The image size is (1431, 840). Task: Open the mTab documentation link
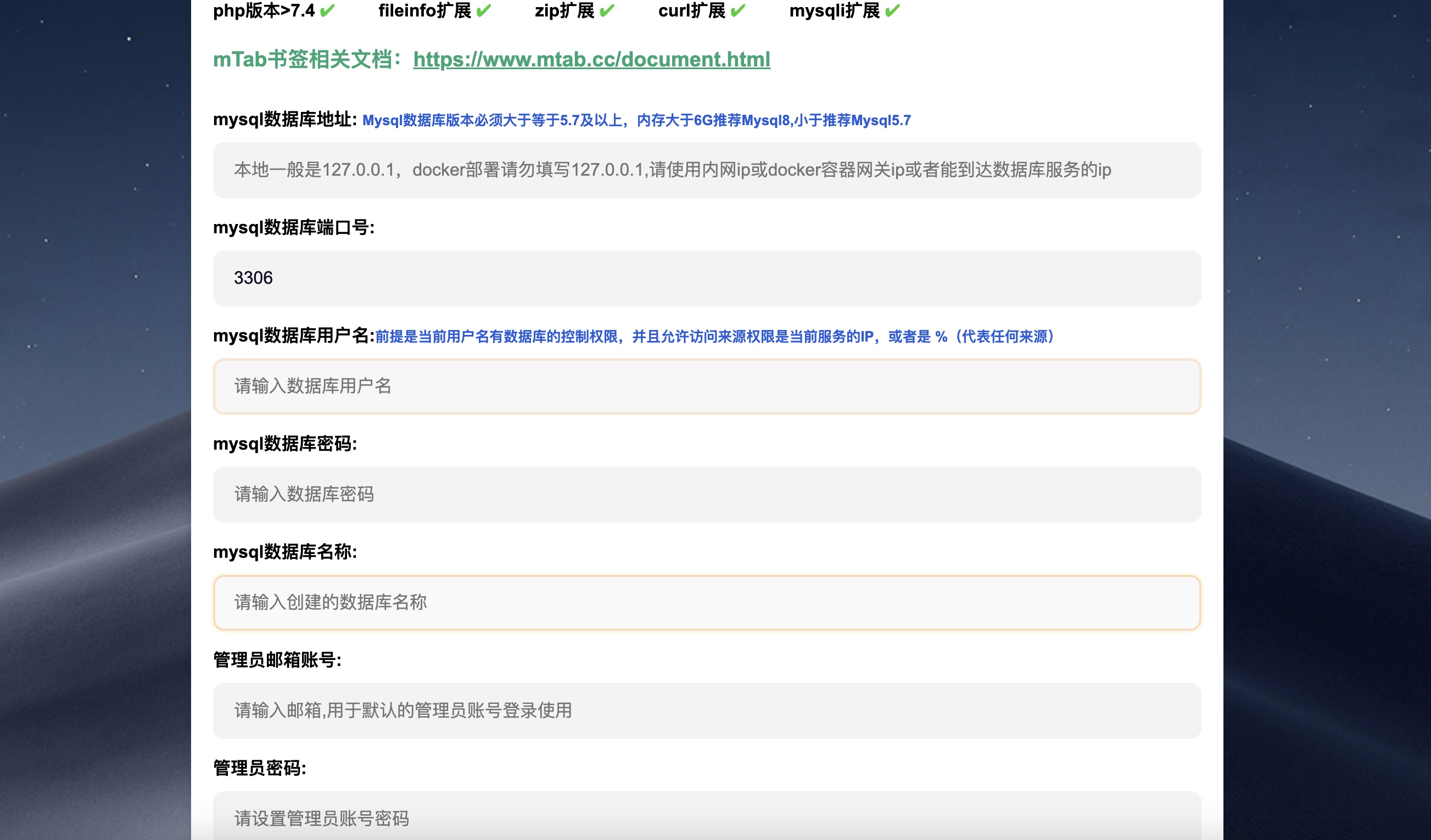pyautogui.click(x=592, y=60)
